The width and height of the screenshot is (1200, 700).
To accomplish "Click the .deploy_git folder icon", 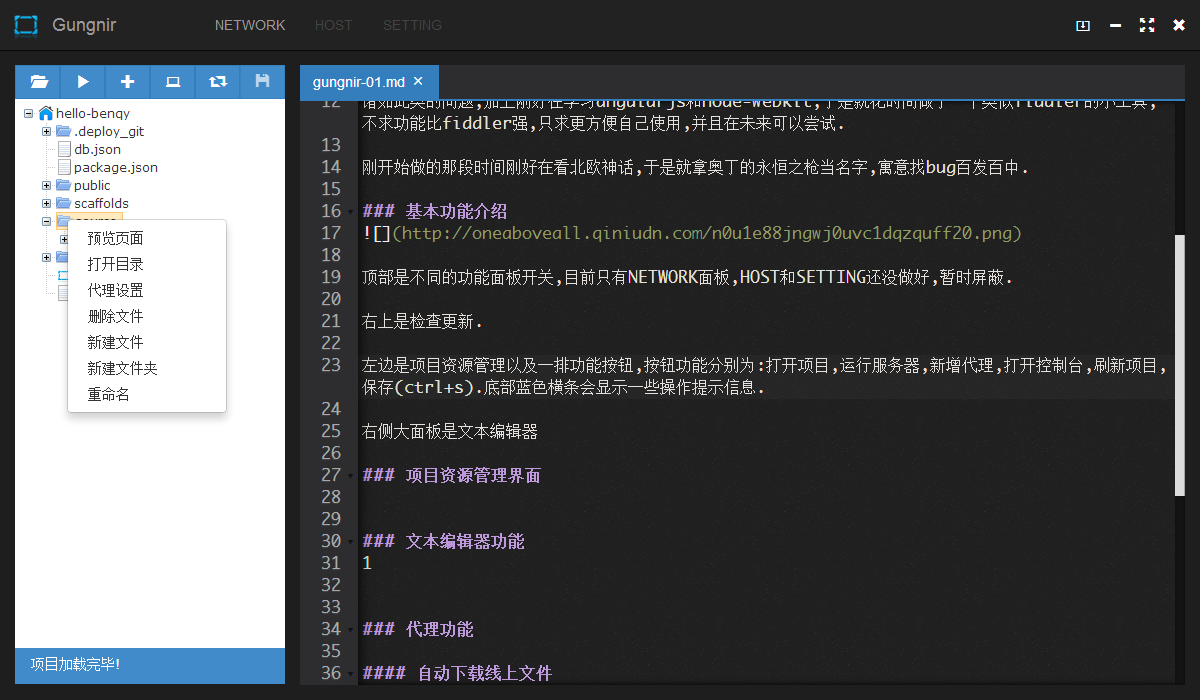I will 64,131.
